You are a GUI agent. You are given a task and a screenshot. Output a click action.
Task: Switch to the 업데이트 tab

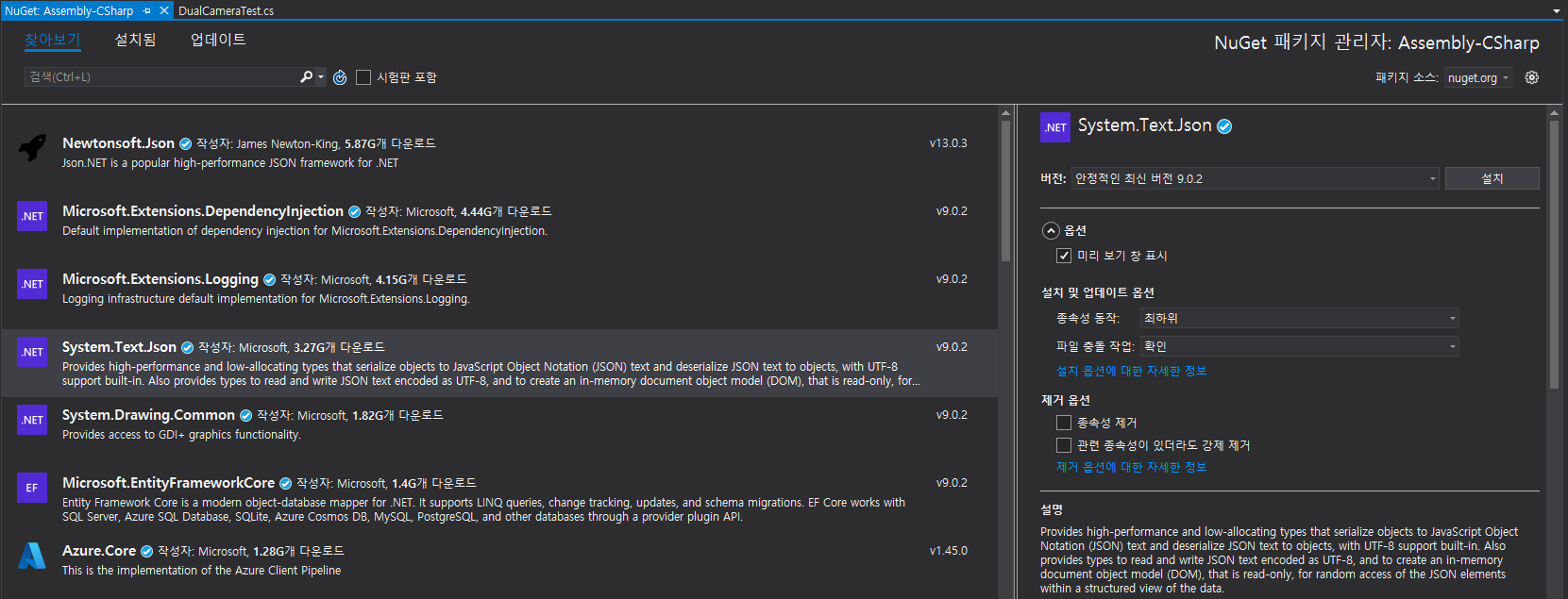click(x=218, y=40)
